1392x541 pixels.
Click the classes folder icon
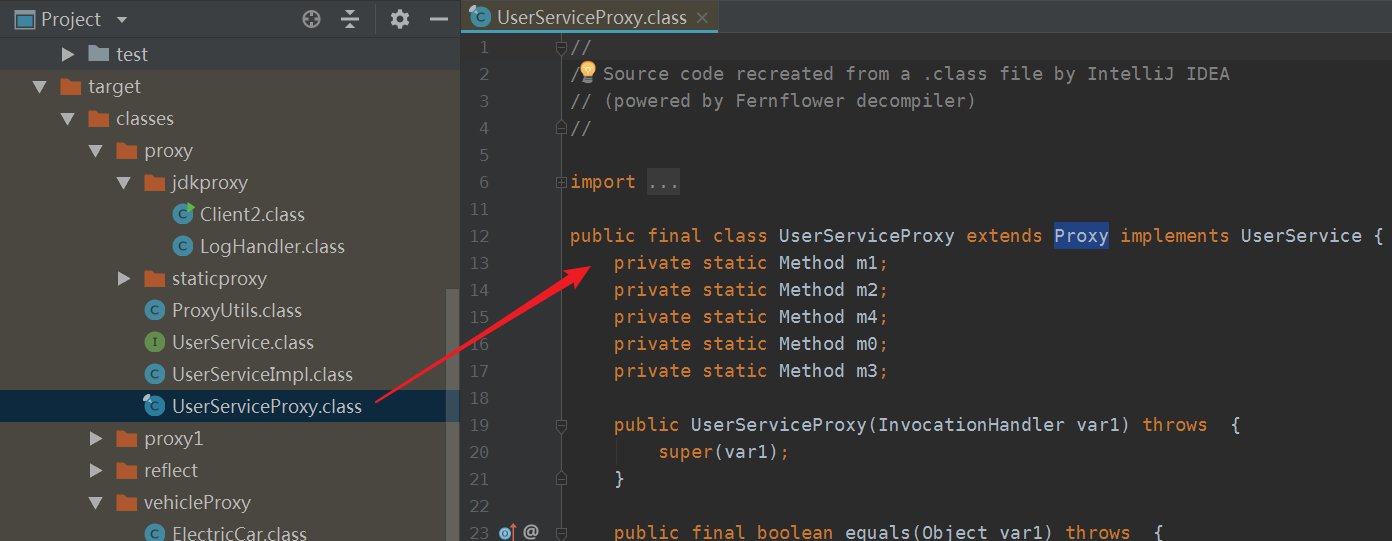pos(98,119)
